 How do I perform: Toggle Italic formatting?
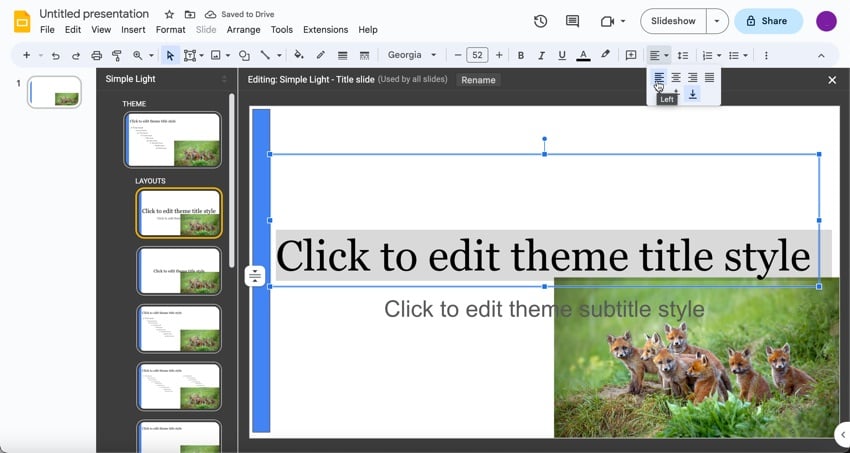point(541,55)
